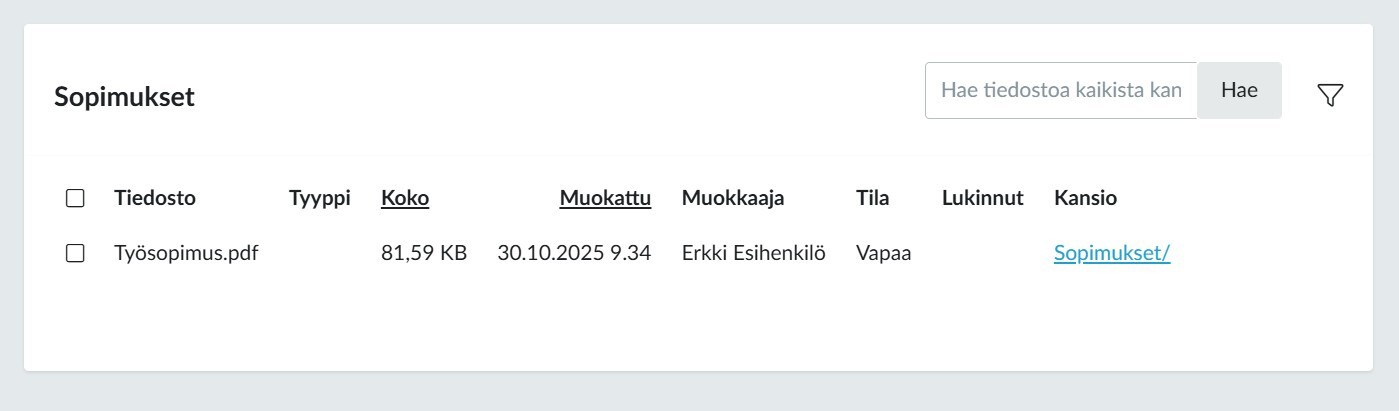Click the Vapaa status cell
1399x411 pixels.
(x=883, y=253)
